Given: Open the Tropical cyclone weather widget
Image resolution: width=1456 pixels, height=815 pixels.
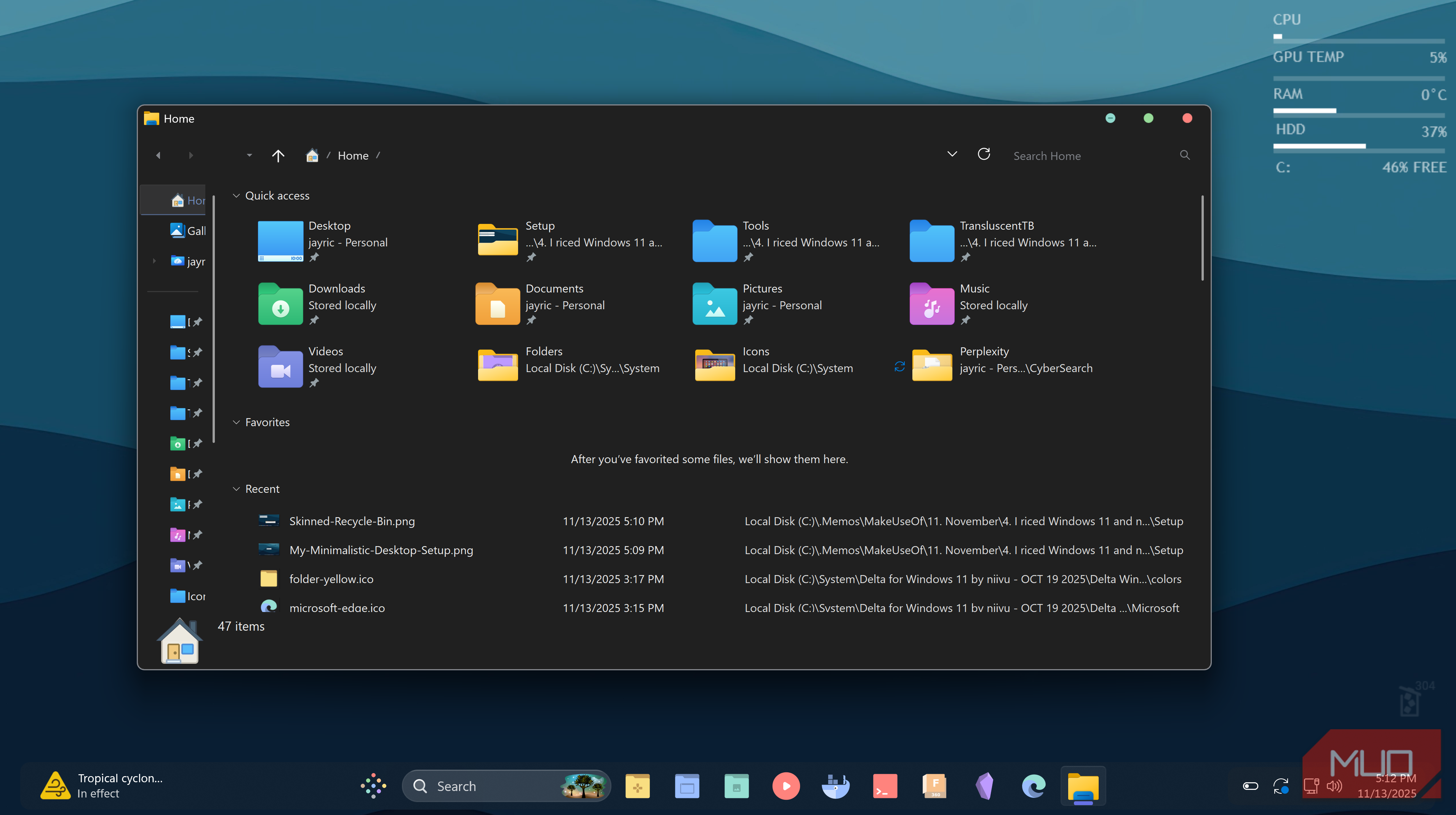Looking at the screenshot, I should [102, 786].
